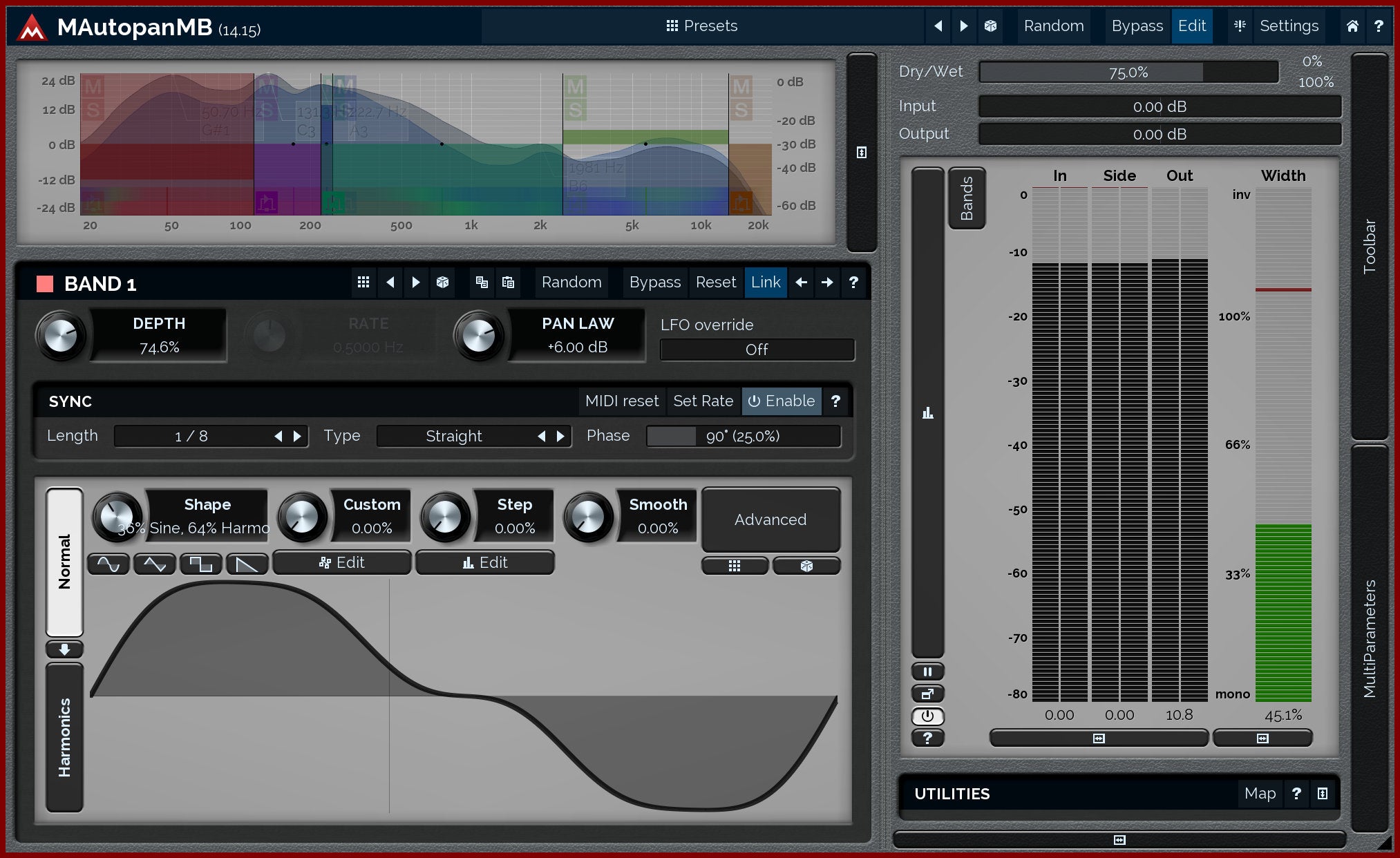Screen dimensions: 1400x858
Task: Click the Band 1 paste icon
Action: point(508,282)
